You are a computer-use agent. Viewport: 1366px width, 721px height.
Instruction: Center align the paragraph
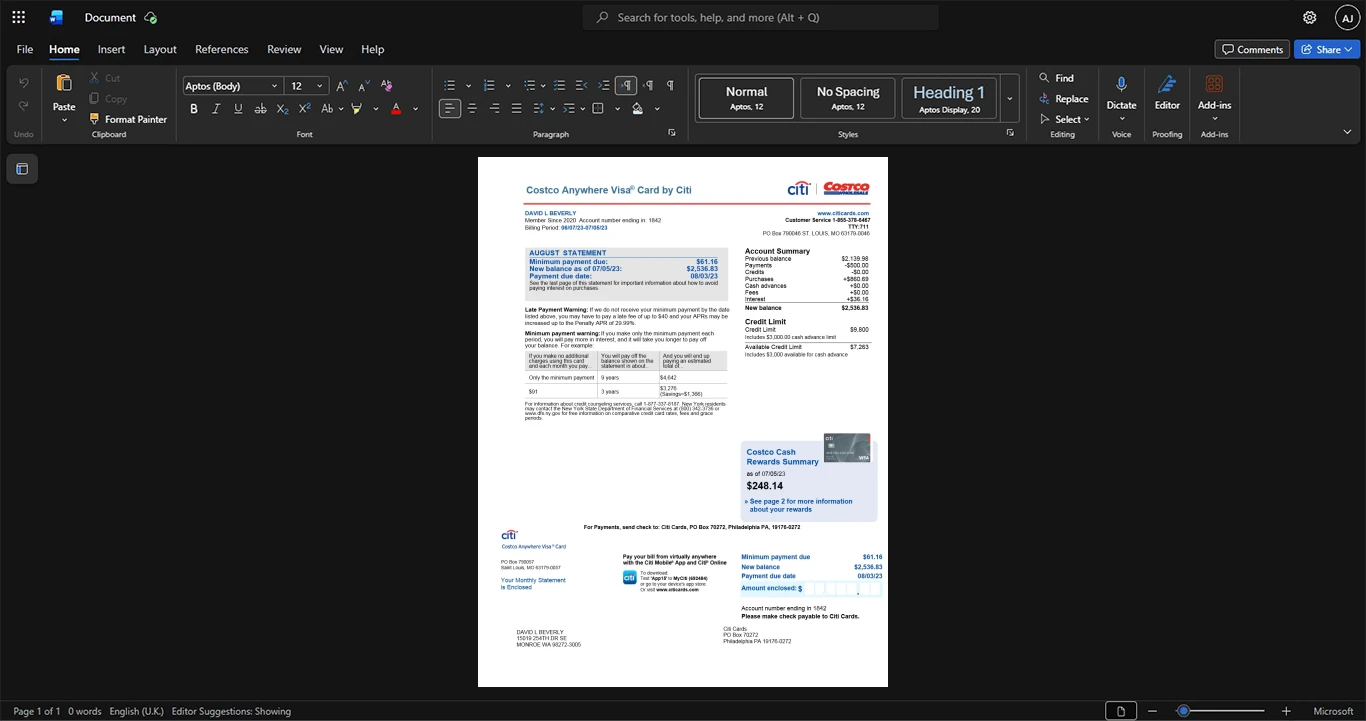point(472,108)
